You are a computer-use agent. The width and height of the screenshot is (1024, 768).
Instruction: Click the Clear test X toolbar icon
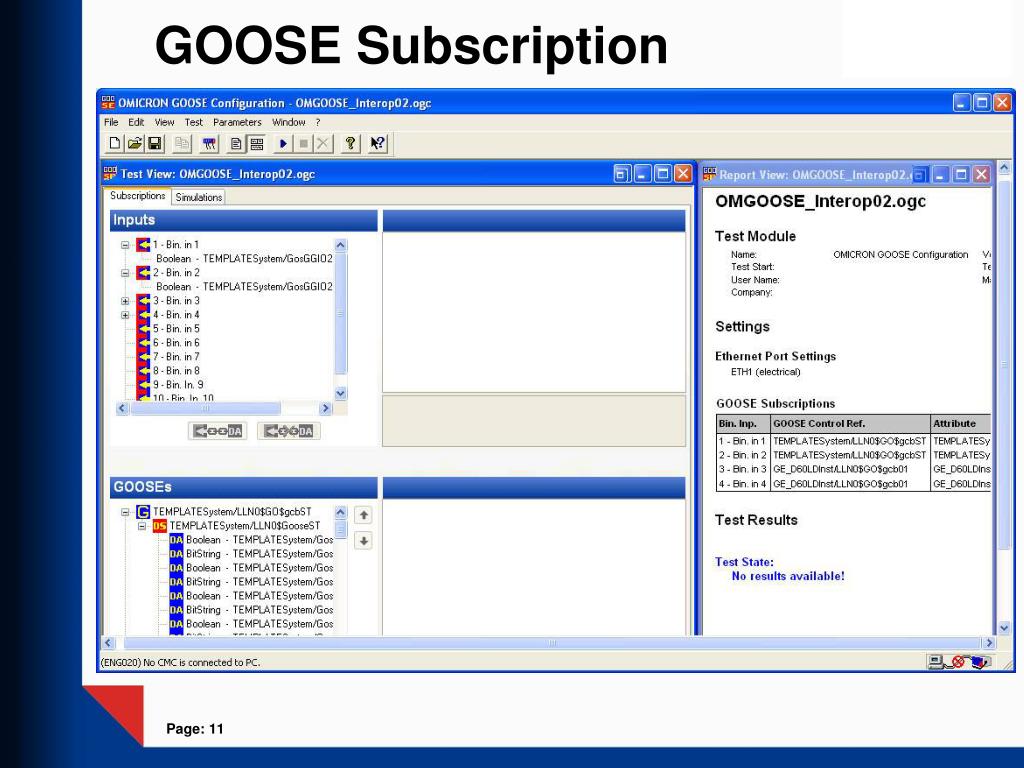coord(323,144)
